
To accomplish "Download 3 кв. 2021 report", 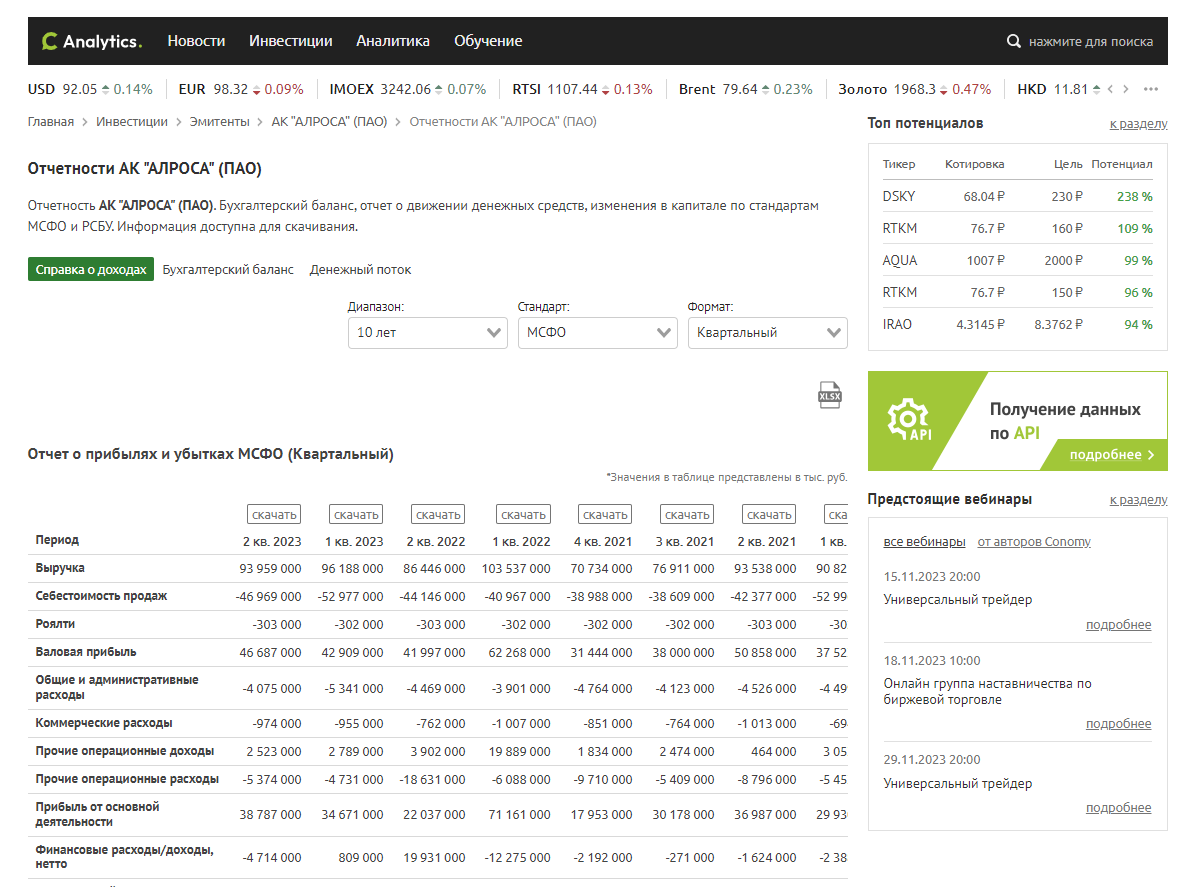I will point(688,515).
